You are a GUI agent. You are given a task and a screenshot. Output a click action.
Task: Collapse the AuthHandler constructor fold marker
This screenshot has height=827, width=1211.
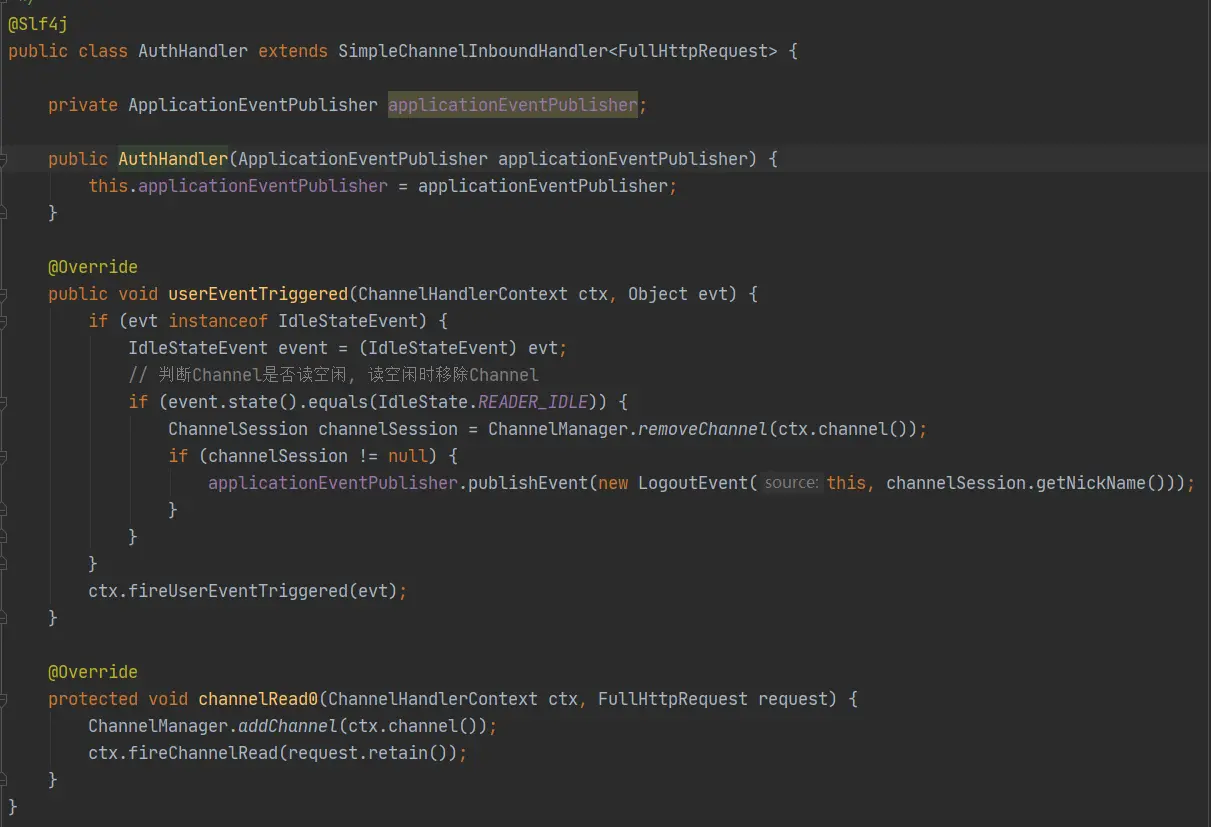(4, 159)
